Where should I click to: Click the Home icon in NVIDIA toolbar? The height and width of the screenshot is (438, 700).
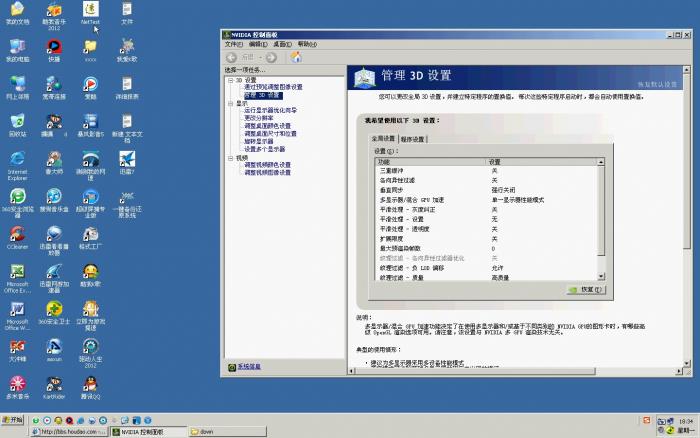point(296,57)
